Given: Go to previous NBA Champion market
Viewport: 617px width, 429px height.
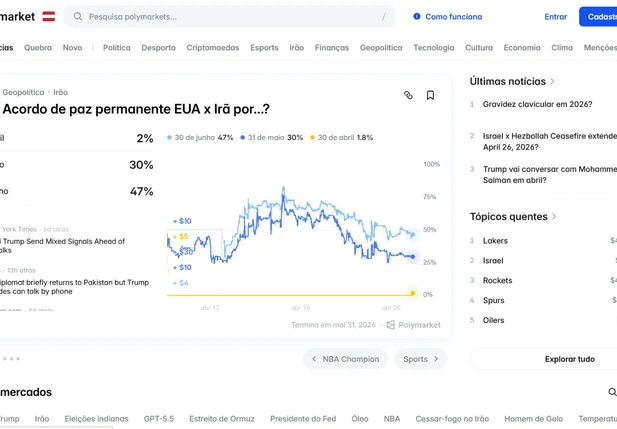Looking at the screenshot, I should click(345, 359).
